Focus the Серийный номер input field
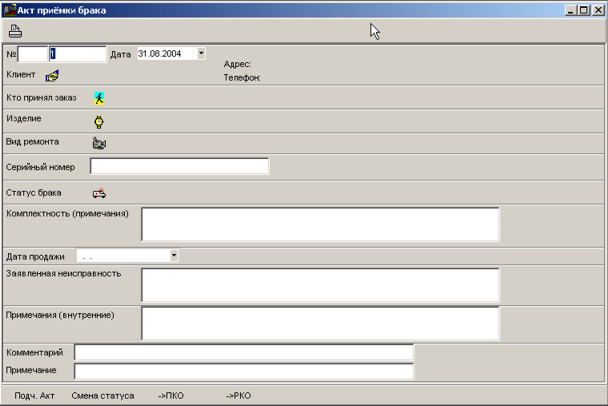 click(179, 166)
